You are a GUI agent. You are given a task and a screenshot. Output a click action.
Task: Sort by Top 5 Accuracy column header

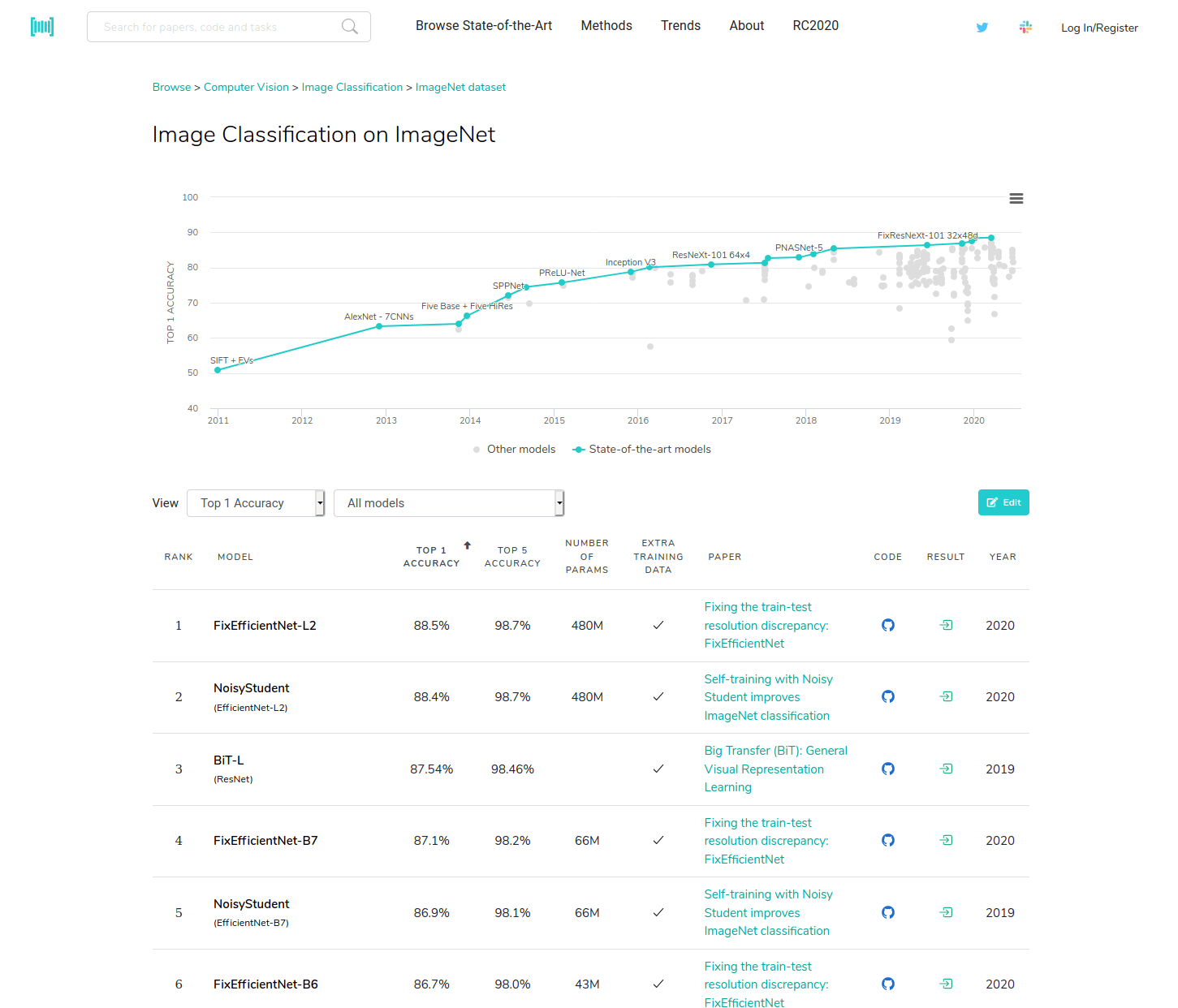tap(512, 557)
